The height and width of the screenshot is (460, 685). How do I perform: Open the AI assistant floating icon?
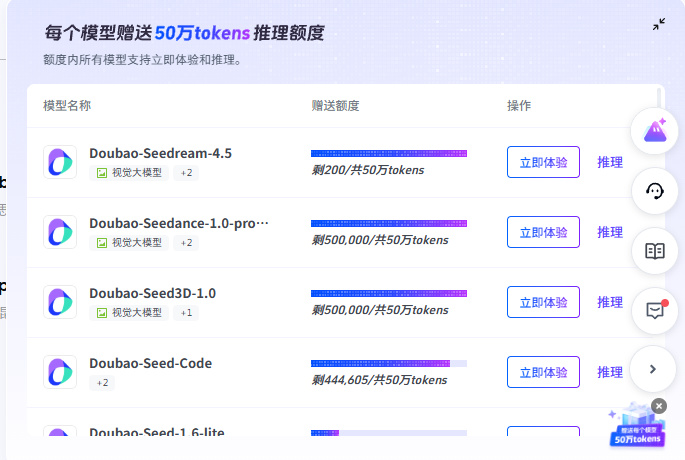pyautogui.click(x=655, y=131)
